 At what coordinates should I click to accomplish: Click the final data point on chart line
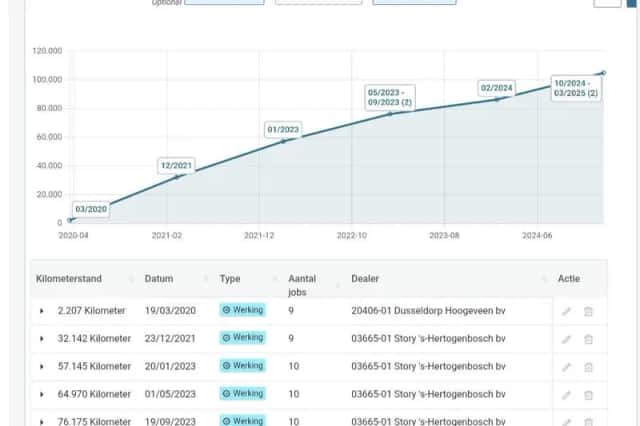tap(603, 73)
